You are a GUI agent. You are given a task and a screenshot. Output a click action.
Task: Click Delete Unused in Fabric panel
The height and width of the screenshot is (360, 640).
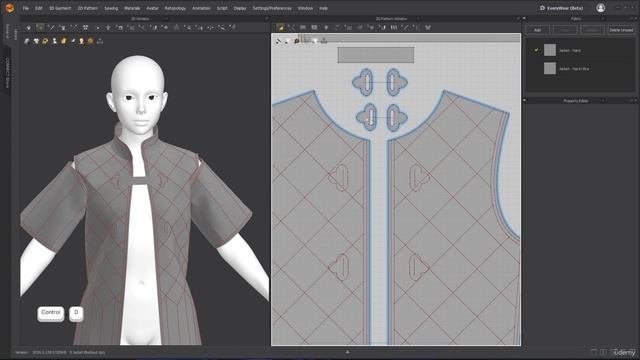[621, 30]
